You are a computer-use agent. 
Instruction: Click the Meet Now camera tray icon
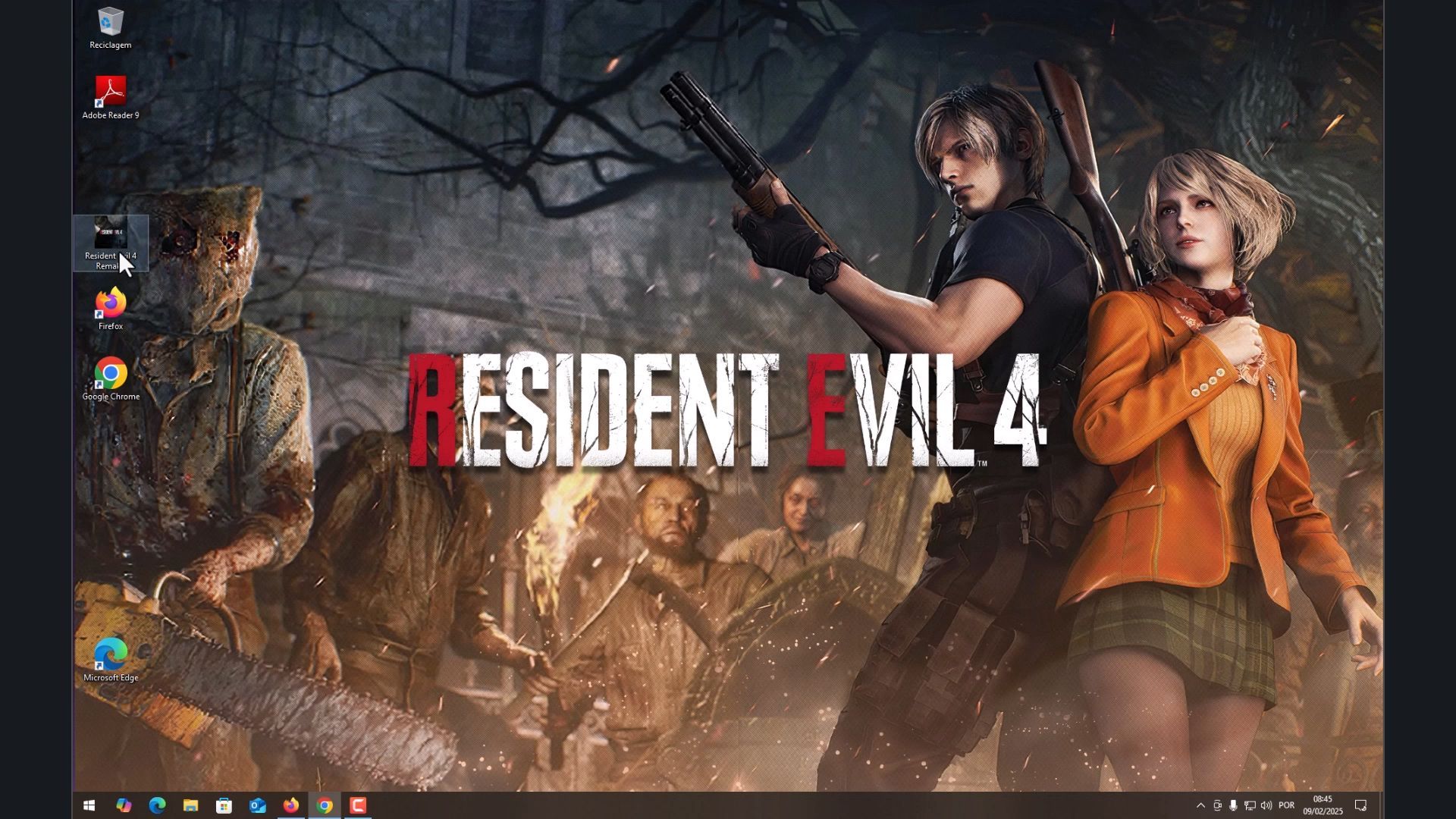click(1217, 805)
